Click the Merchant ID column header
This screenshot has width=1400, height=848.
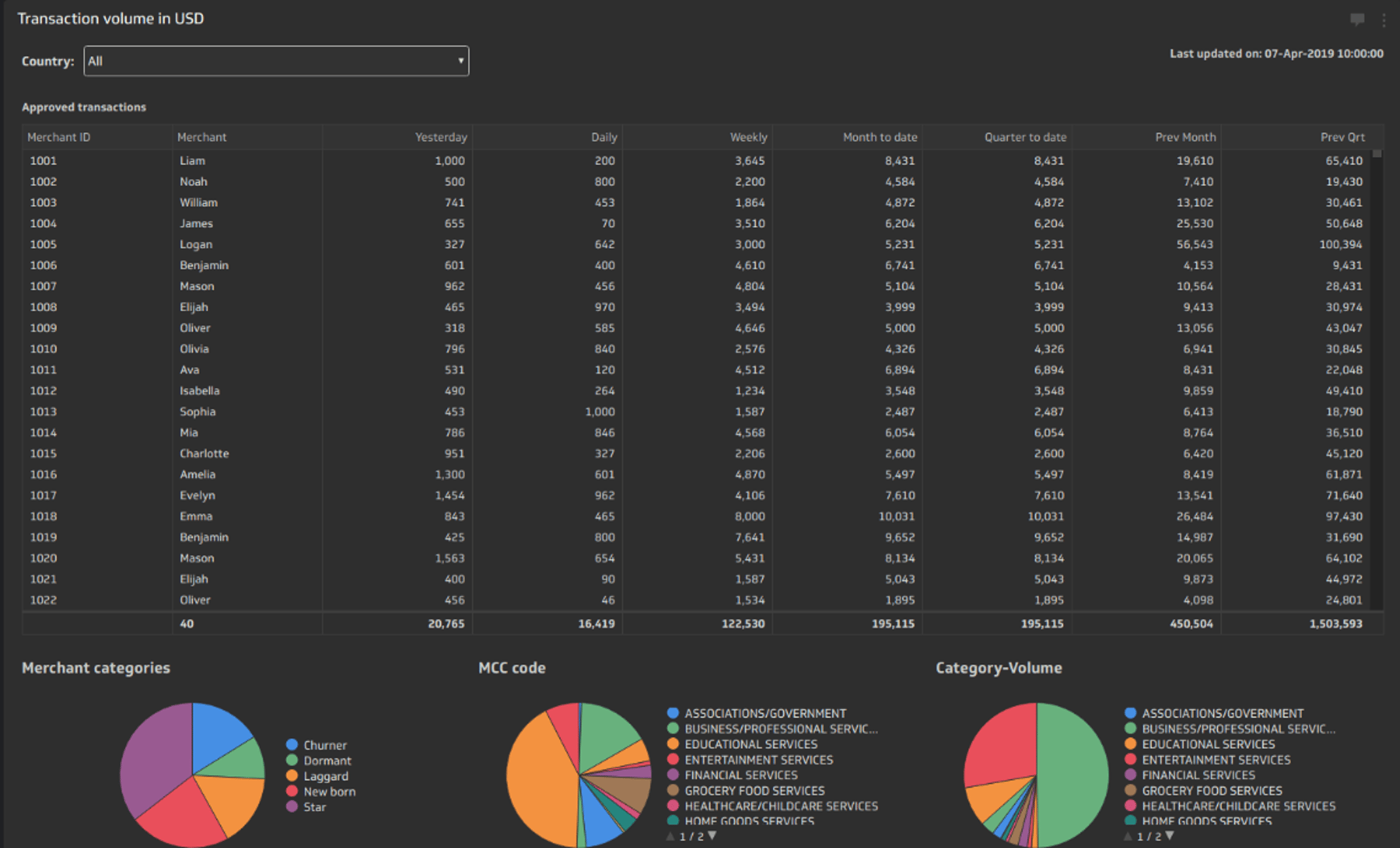(x=59, y=137)
